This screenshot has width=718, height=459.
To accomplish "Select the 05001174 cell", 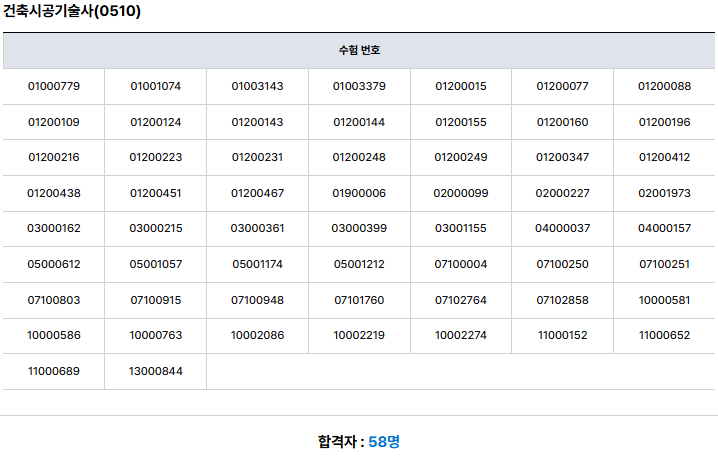I will (x=257, y=264).
